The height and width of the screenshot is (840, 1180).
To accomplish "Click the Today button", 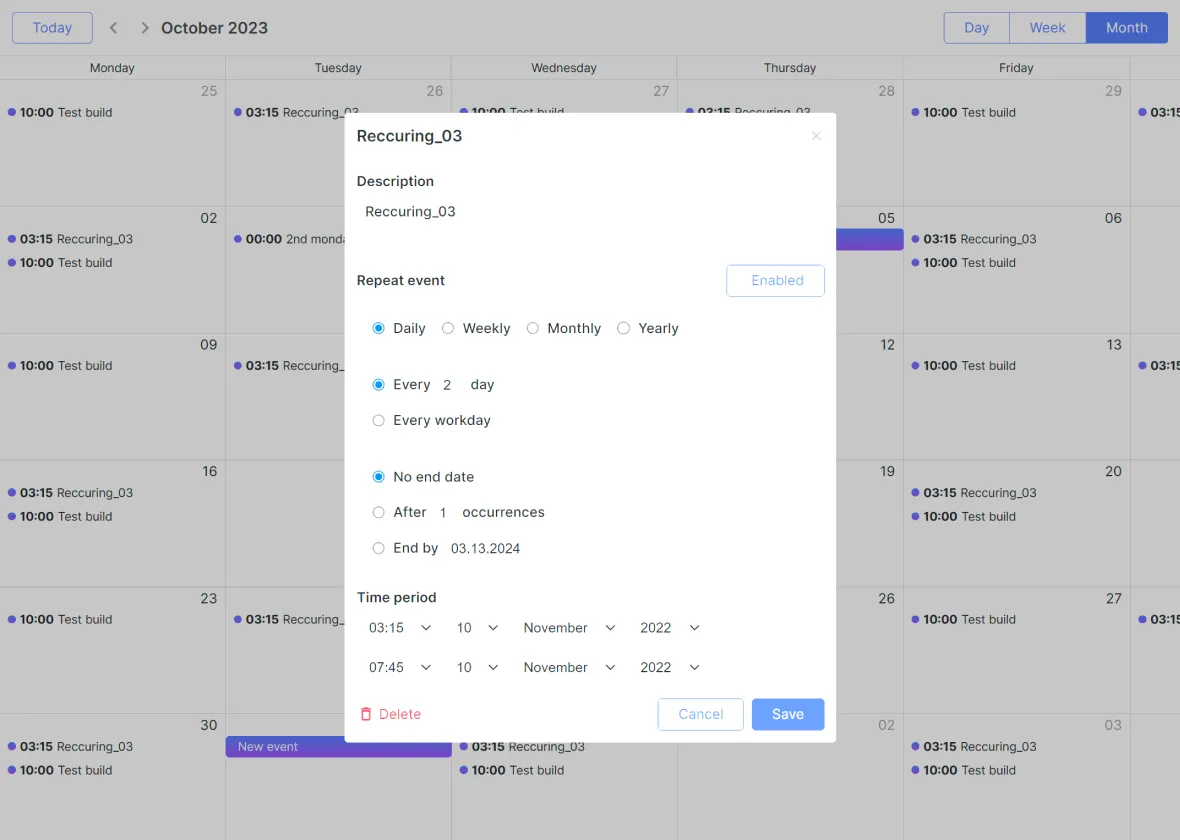I will tap(52, 28).
